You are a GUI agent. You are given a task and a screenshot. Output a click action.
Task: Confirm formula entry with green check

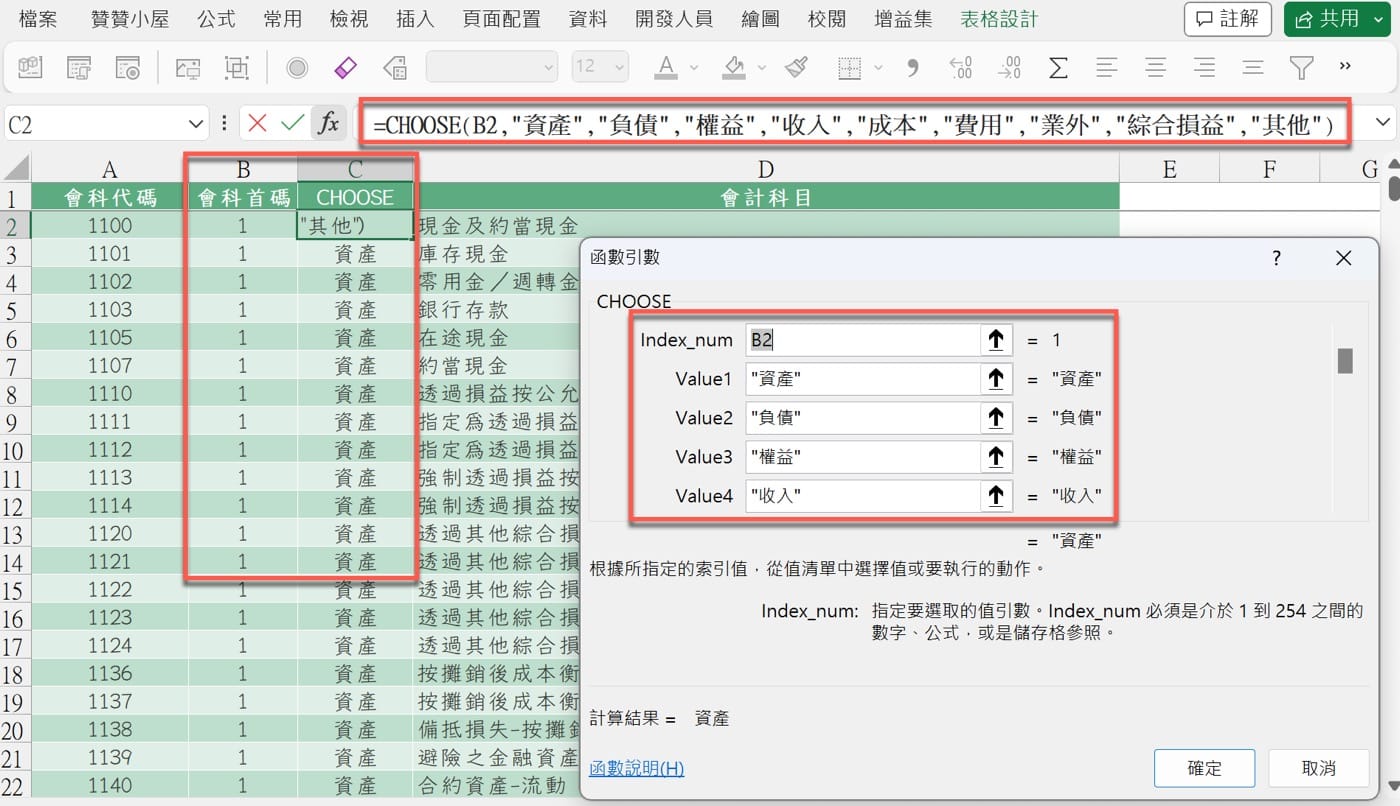point(292,123)
